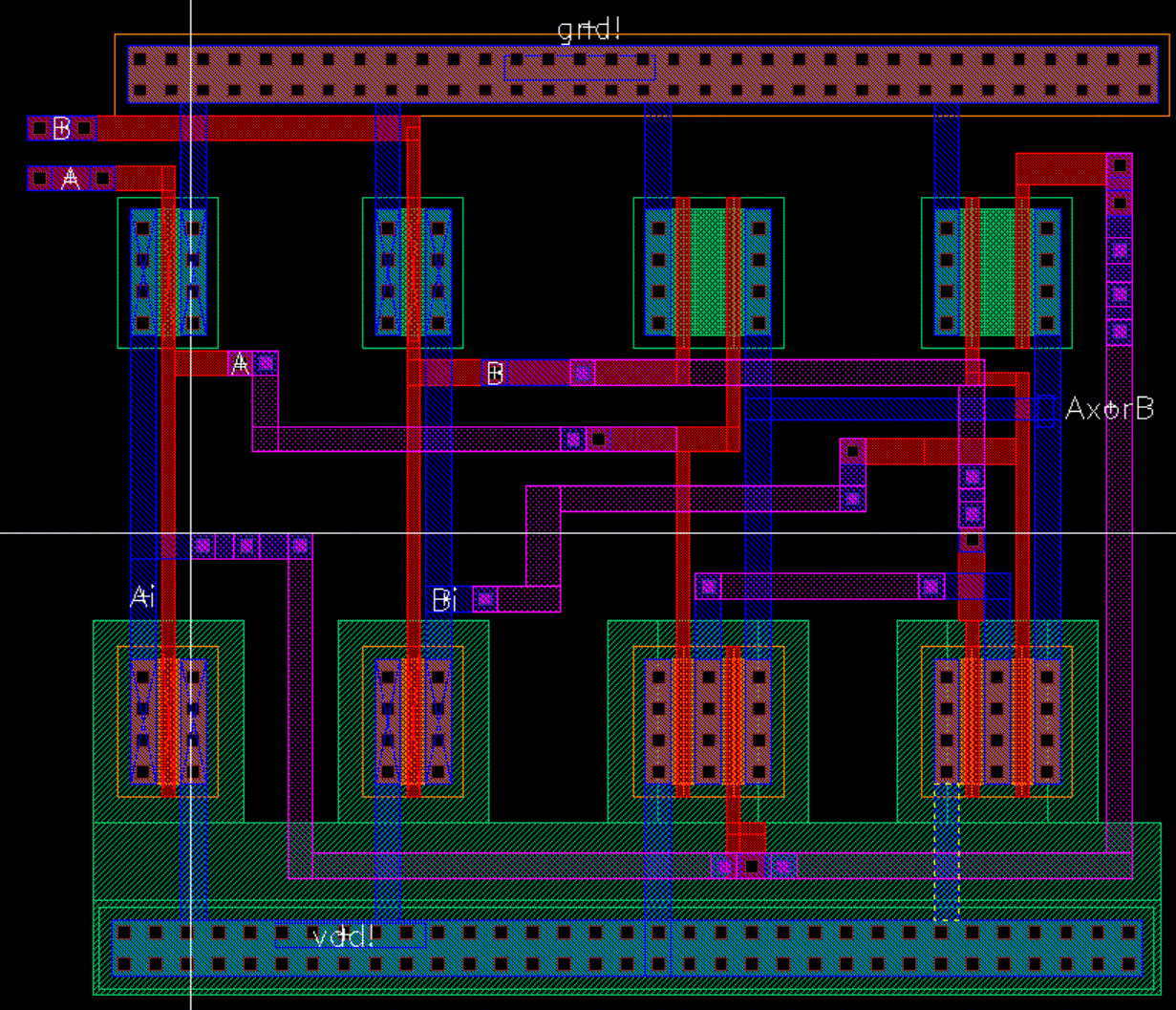Click the AxorB output label

pyautogui.click(x=1109, y=409)
